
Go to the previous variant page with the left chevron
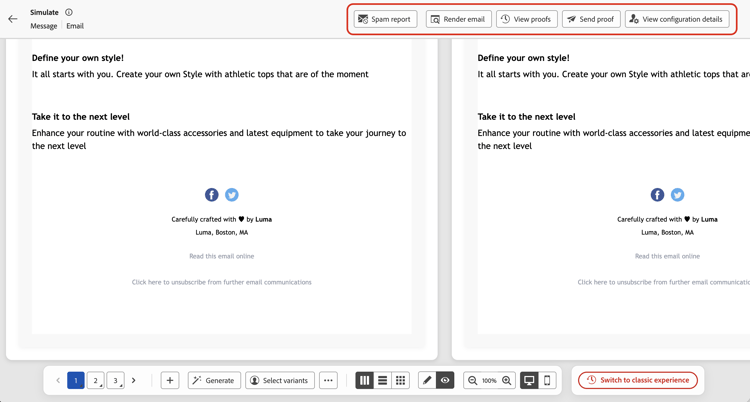click(58, 380)
